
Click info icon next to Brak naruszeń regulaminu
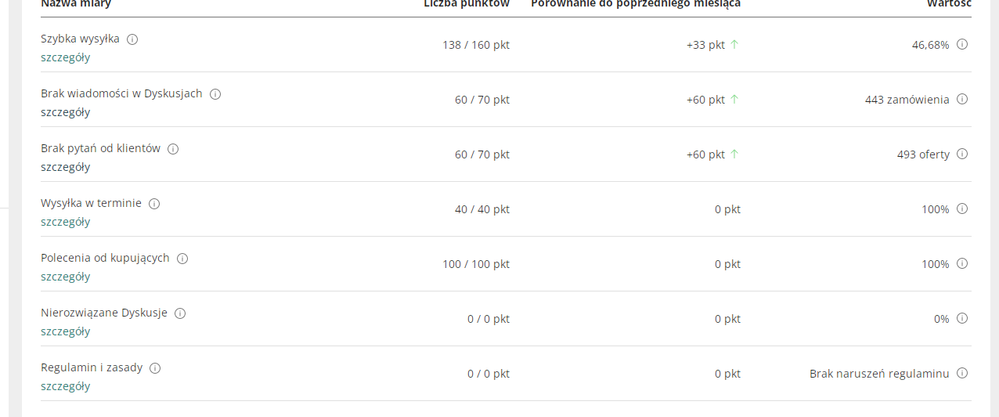coord(962,373)
